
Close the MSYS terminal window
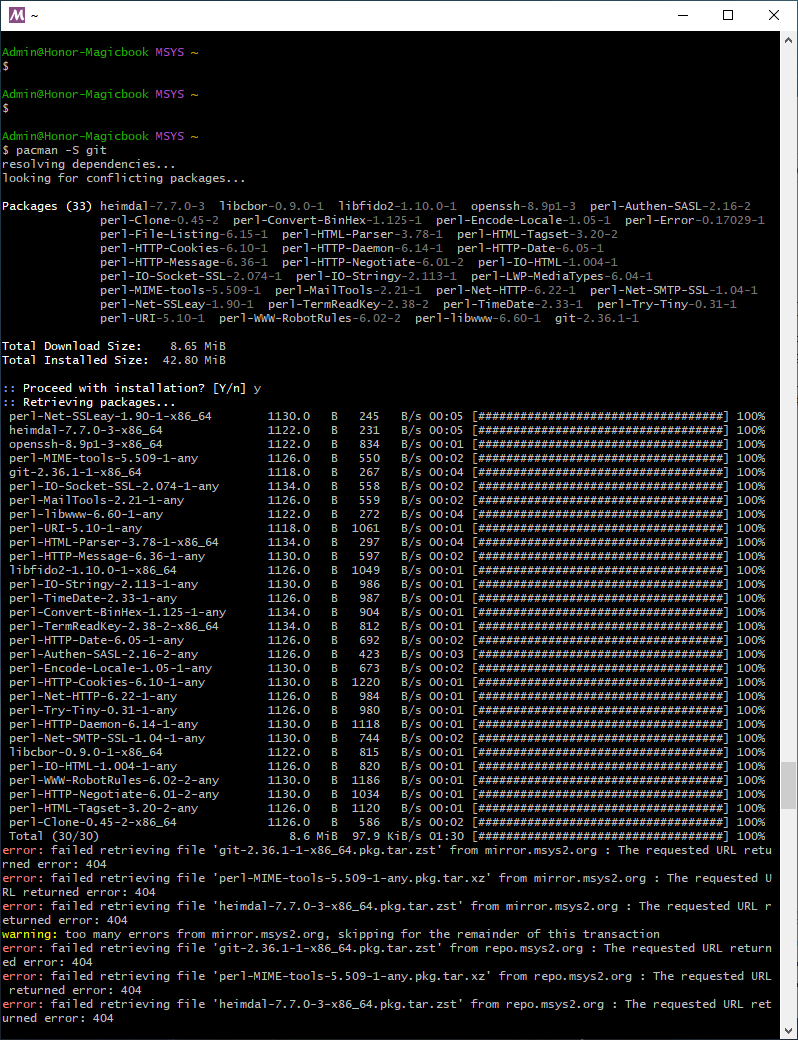tap(773, 15)
